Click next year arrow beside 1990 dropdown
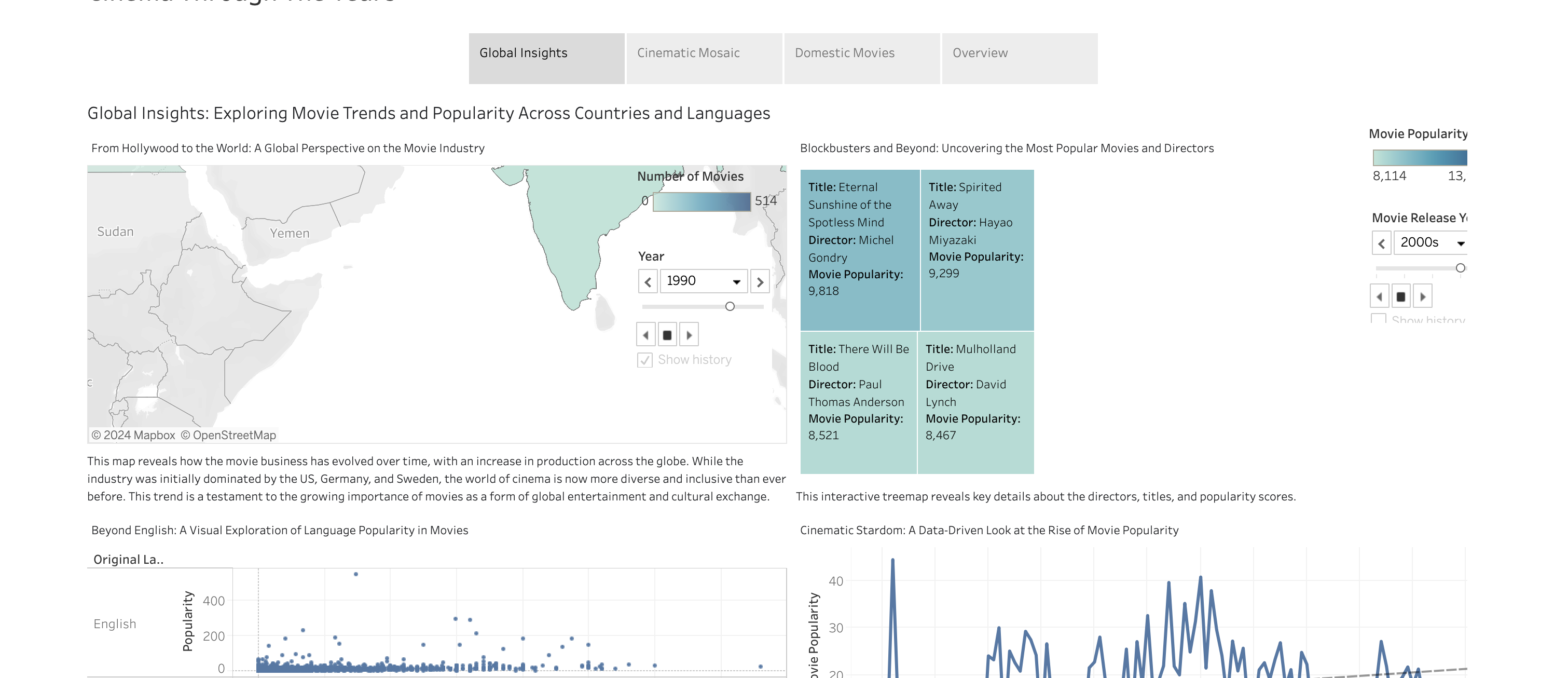This screenshot has width=1568, height=678. (760, 281)
